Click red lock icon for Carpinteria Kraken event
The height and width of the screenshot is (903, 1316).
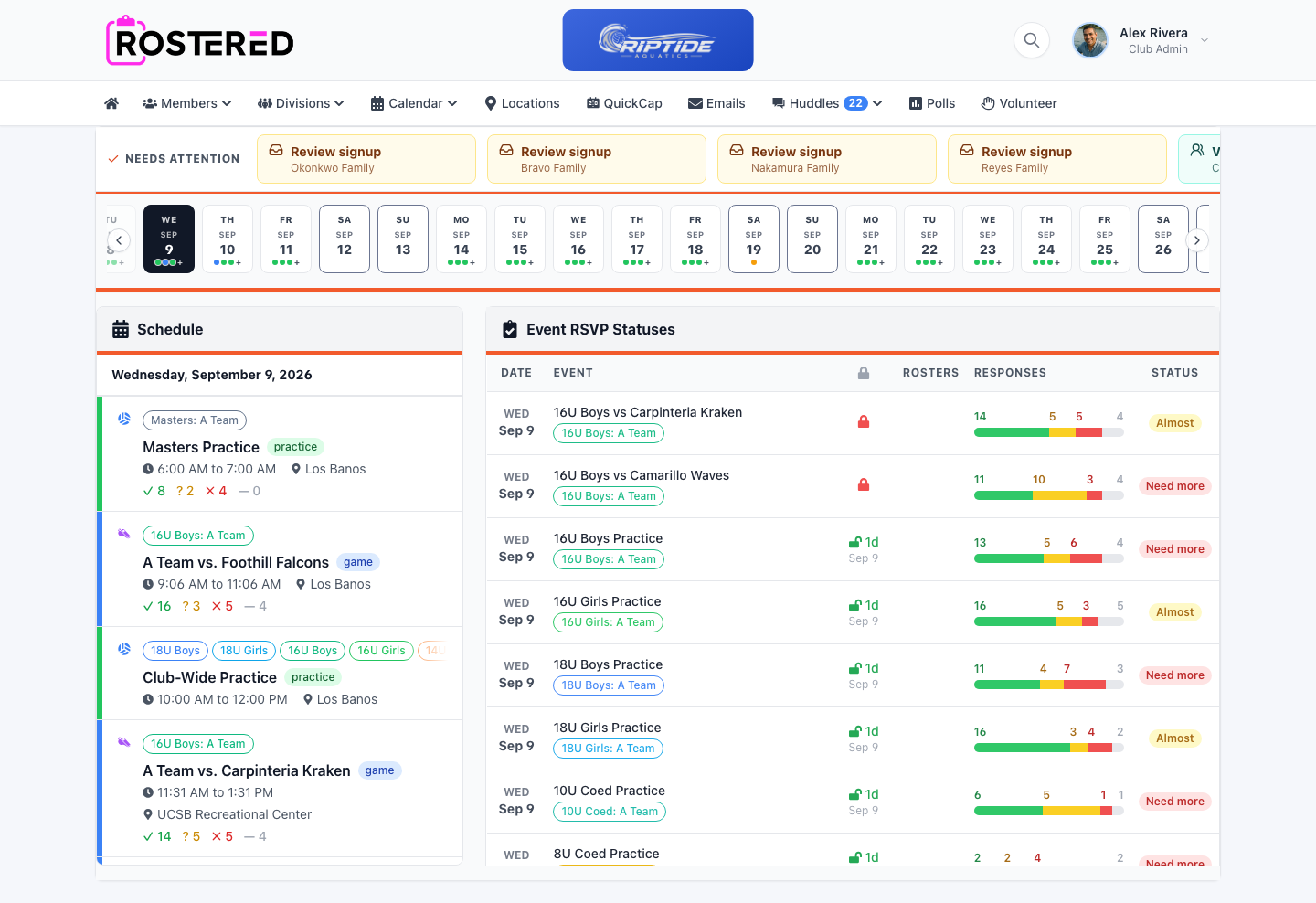864,422
